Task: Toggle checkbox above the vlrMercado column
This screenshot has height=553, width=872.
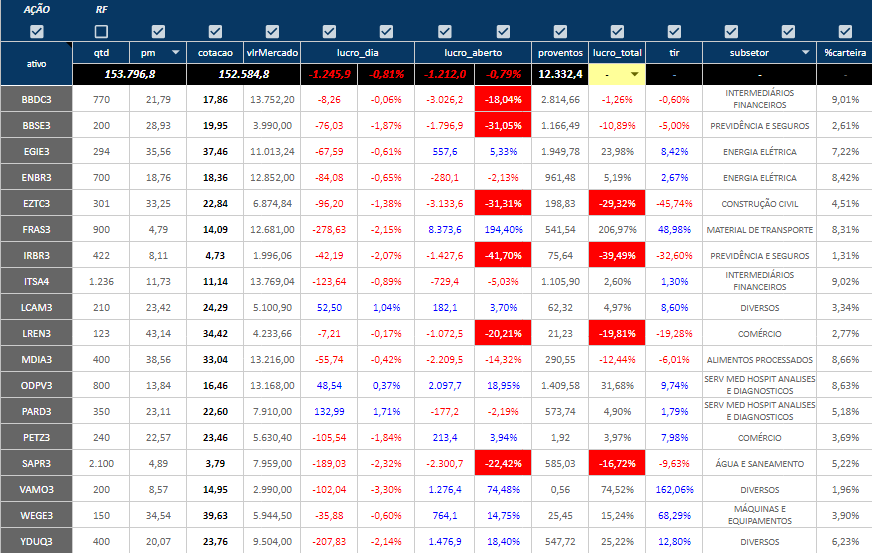Action: (272, 32)
